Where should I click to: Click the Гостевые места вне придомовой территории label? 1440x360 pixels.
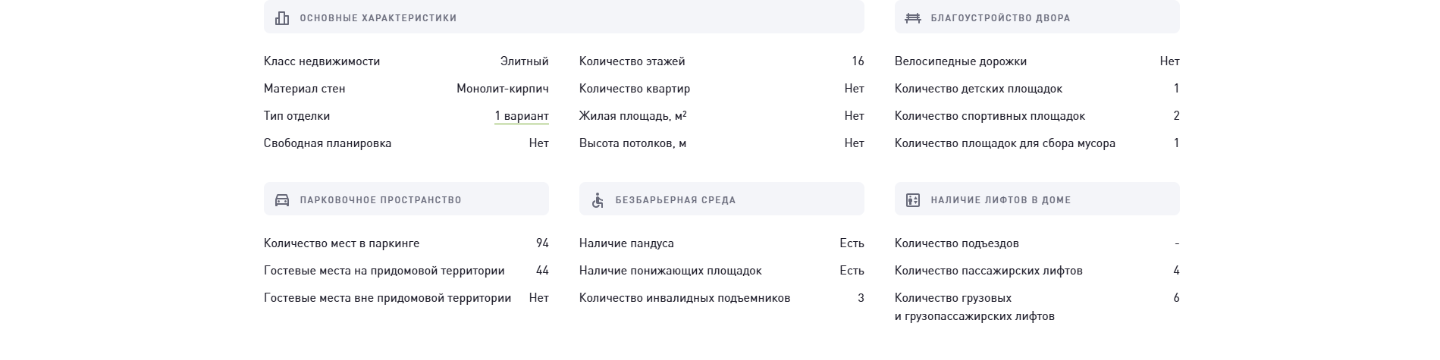388,298
